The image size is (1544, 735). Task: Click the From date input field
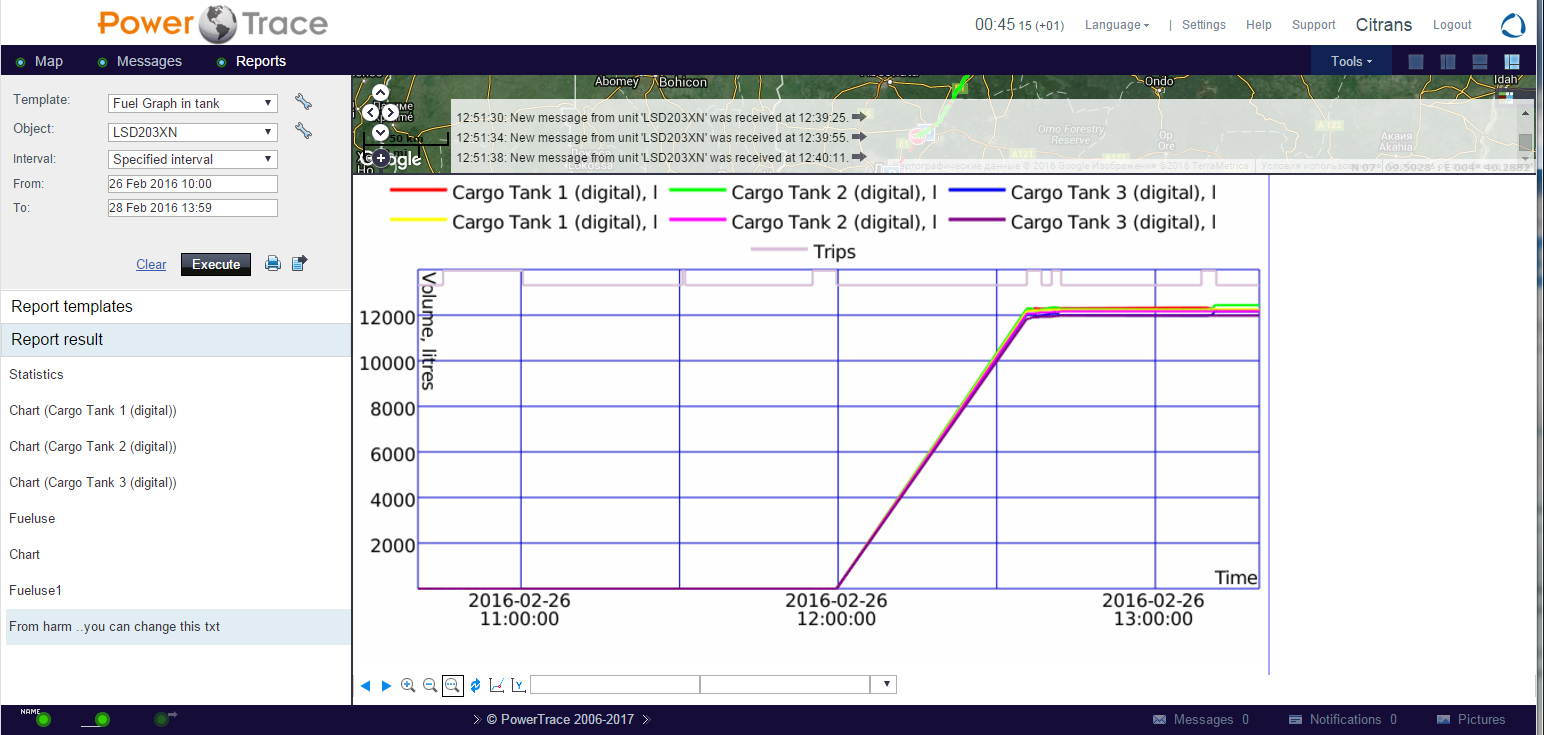pyautogui.click(x=192, y=184)
